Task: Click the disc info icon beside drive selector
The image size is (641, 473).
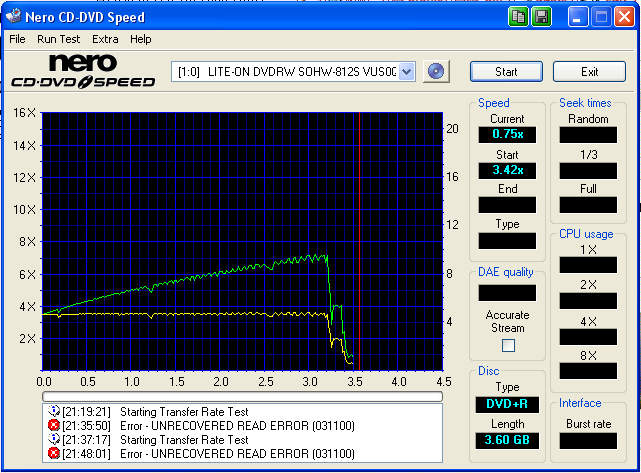Action: pyautogui.click(x=436, y=72)
